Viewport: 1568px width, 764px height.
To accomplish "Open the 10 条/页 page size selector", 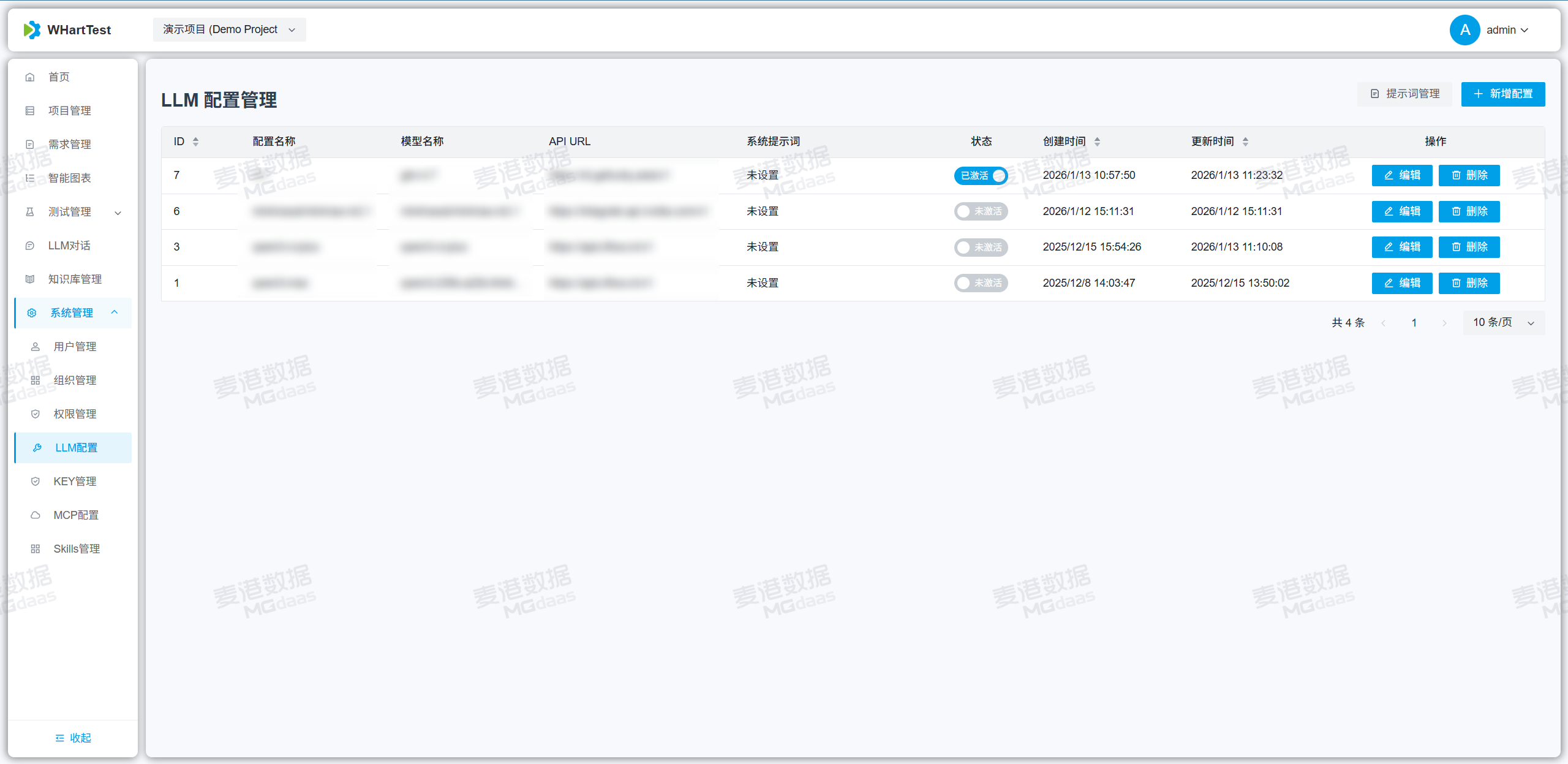I will click(1503, 323).
